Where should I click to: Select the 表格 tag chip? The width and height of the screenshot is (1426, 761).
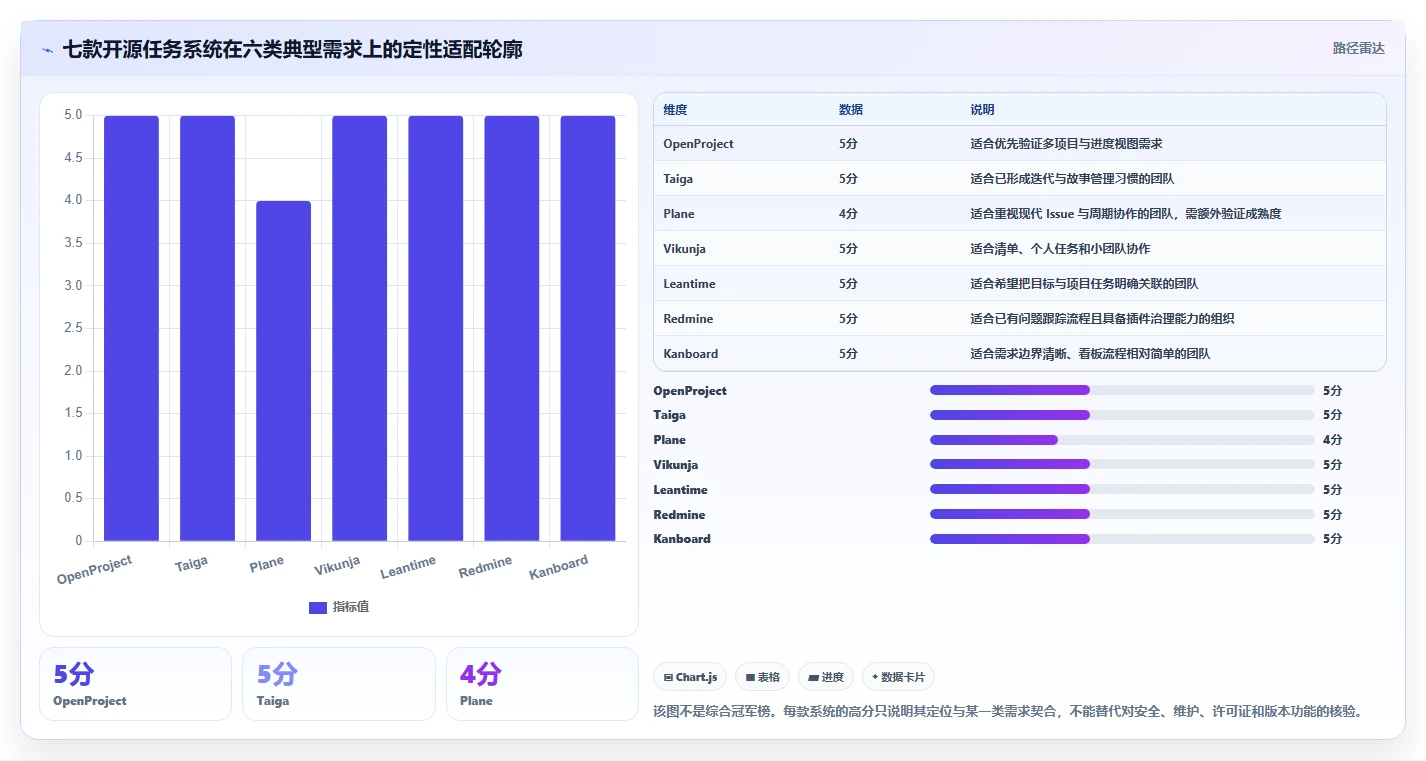[x=762, y=677]
